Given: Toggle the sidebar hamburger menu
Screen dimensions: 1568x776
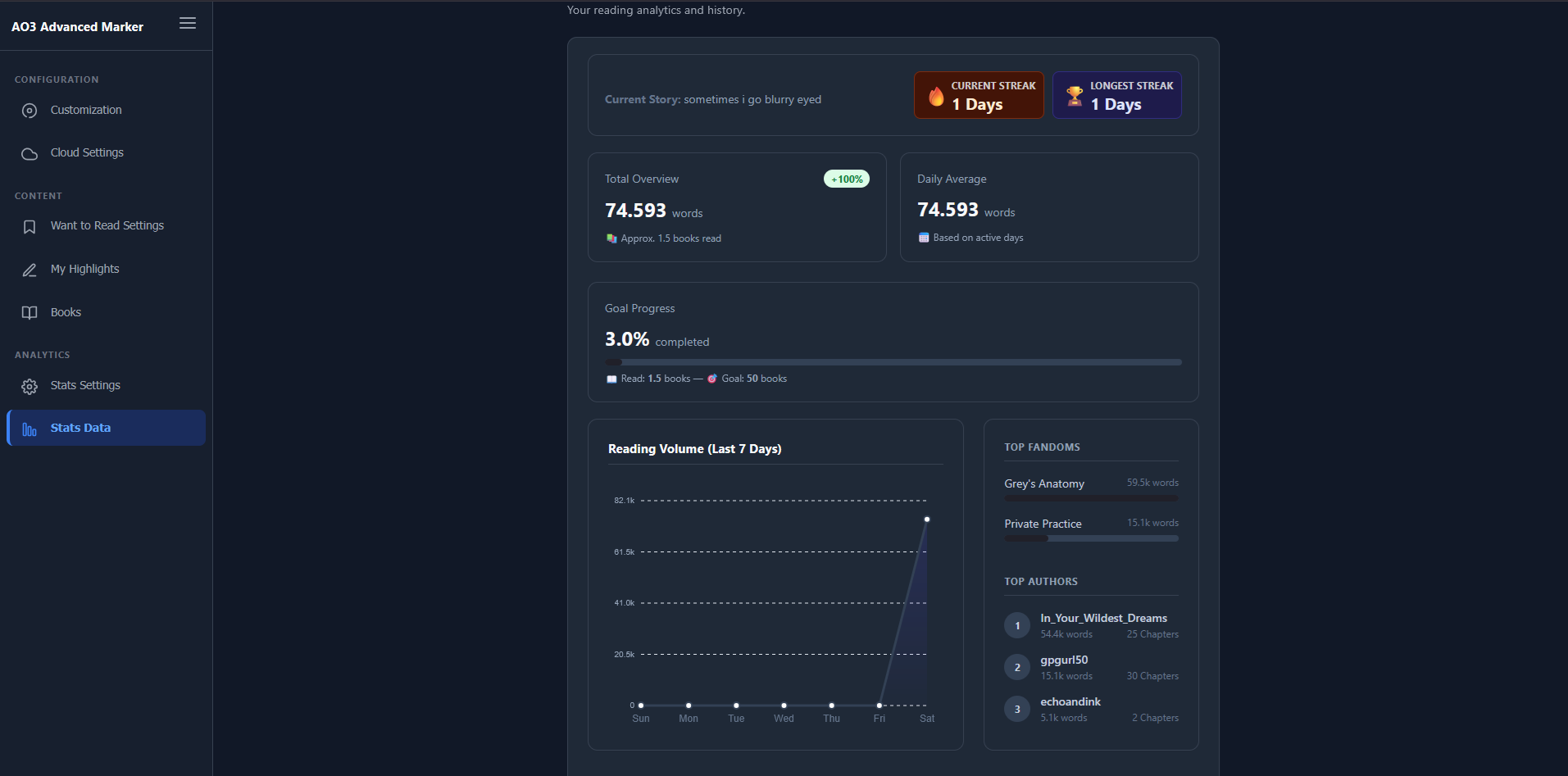Looking at the screenshot, I should 188,24.
